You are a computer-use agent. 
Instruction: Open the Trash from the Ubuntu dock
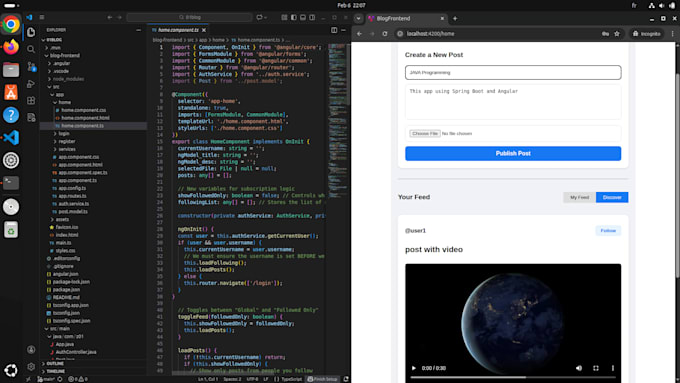11,229
